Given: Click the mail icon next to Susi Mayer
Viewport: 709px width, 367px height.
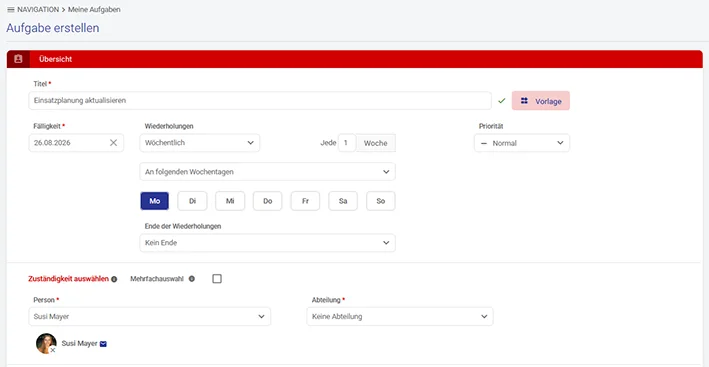Looking at the screenshot, I should pyautogui.click(x=104, y=344).
